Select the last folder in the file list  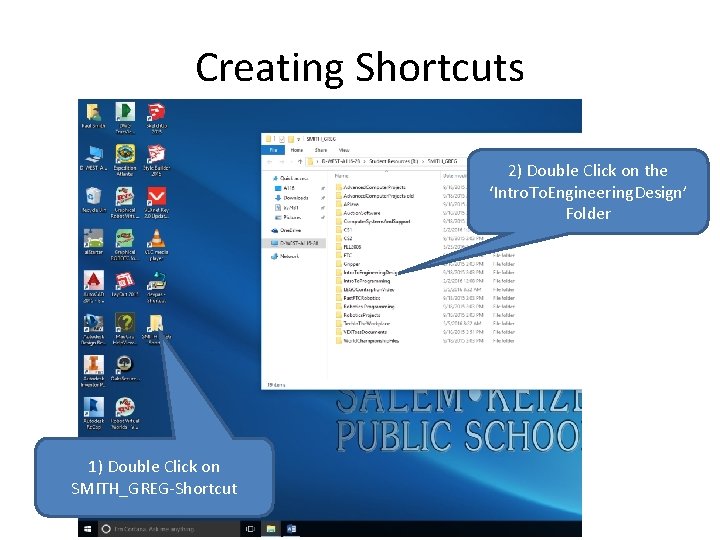pos(367,341)
